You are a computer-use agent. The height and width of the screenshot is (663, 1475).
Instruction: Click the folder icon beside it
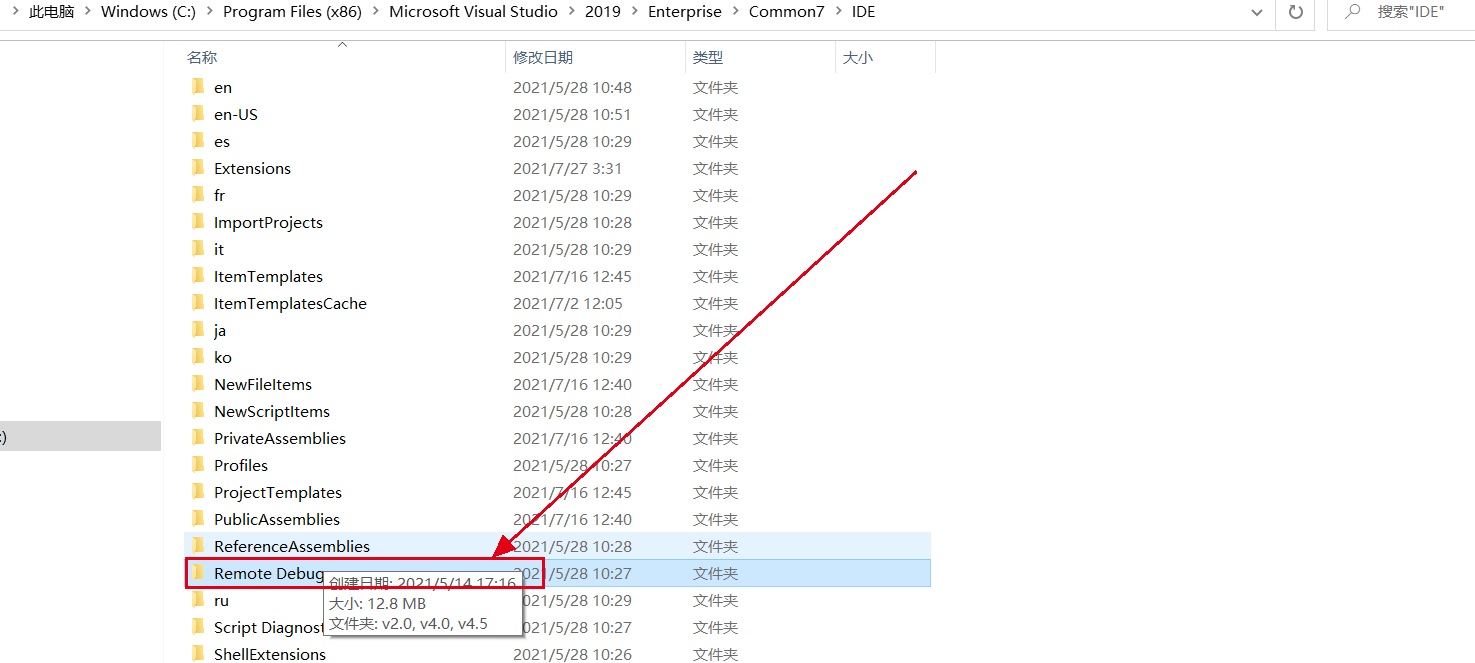pos(197,249)
